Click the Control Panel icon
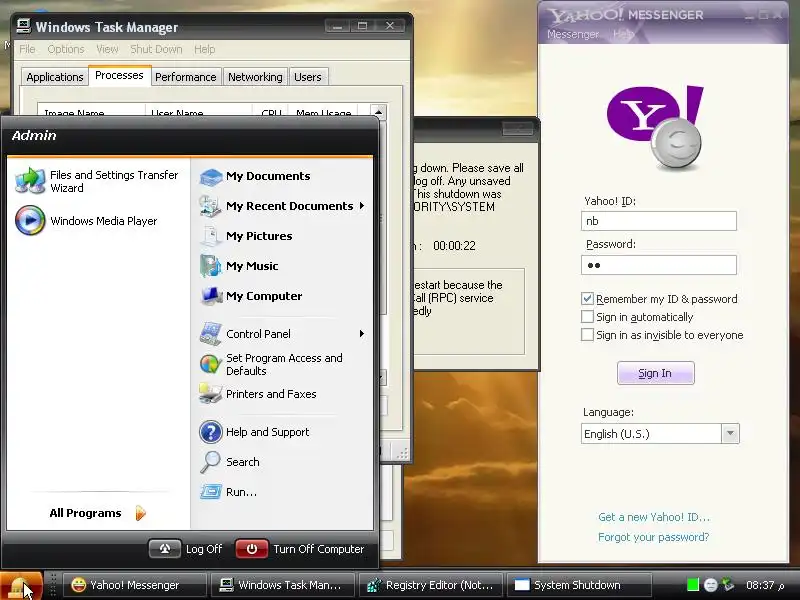This screenshot has height=600, width=800. pos(211,334)
